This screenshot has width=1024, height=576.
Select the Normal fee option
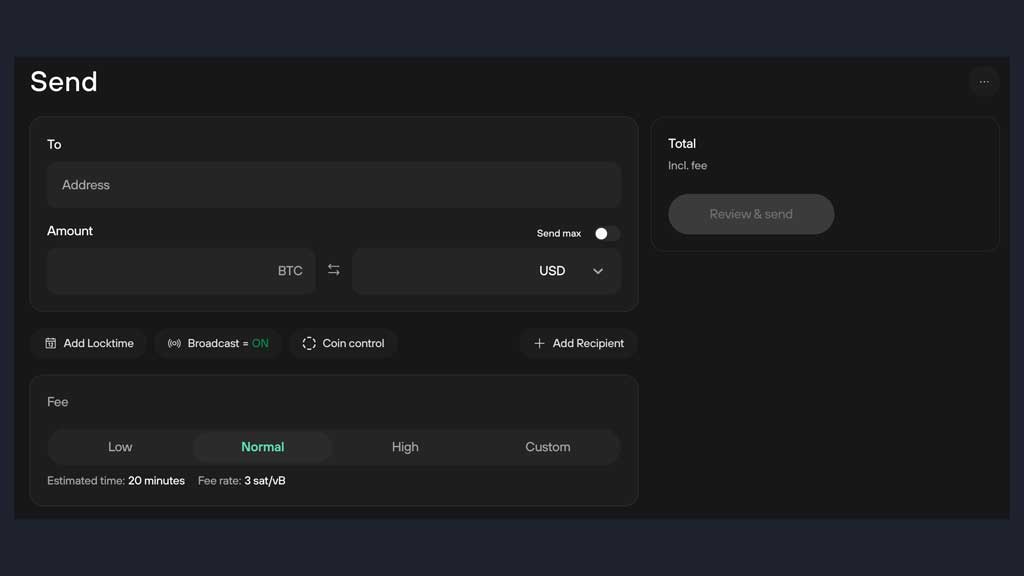[262, 447]
